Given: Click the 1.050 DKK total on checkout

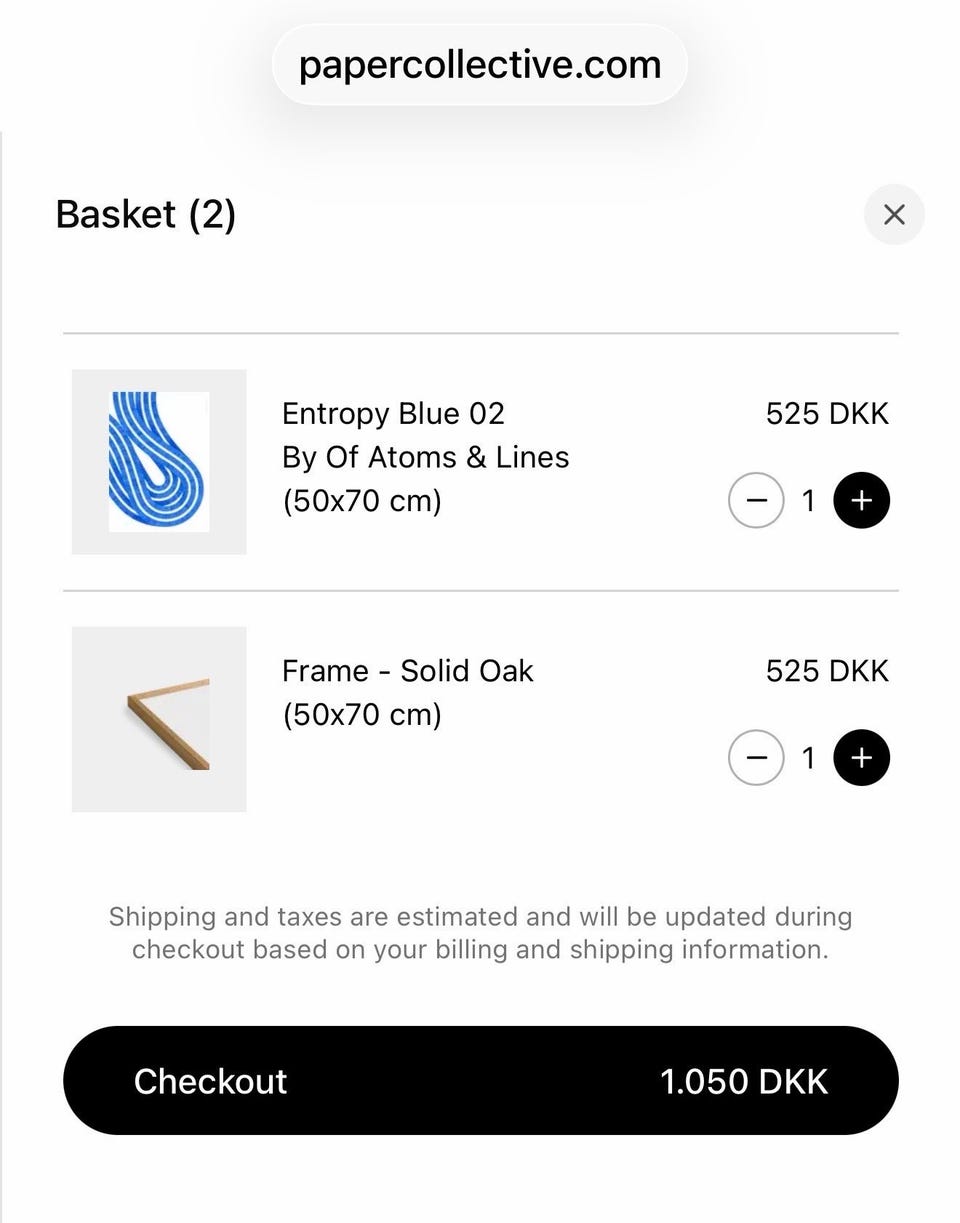Looking at the screenshot, I should pos(744,1081).
